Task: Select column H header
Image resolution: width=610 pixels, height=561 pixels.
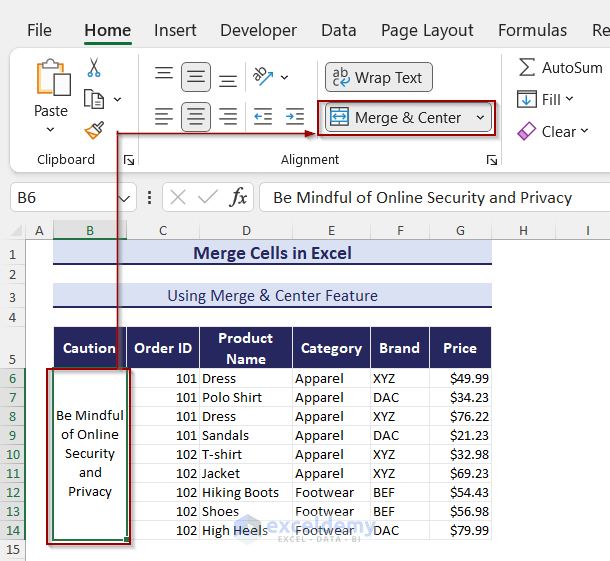Action: 523,230
